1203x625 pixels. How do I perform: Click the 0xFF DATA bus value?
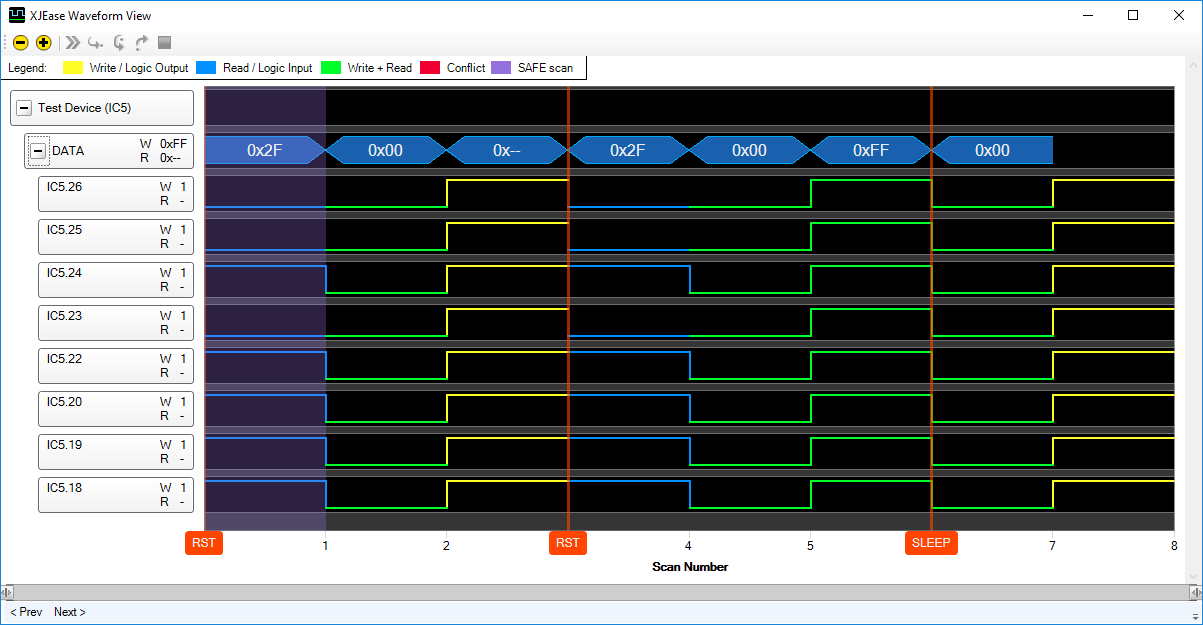[871, 150]
